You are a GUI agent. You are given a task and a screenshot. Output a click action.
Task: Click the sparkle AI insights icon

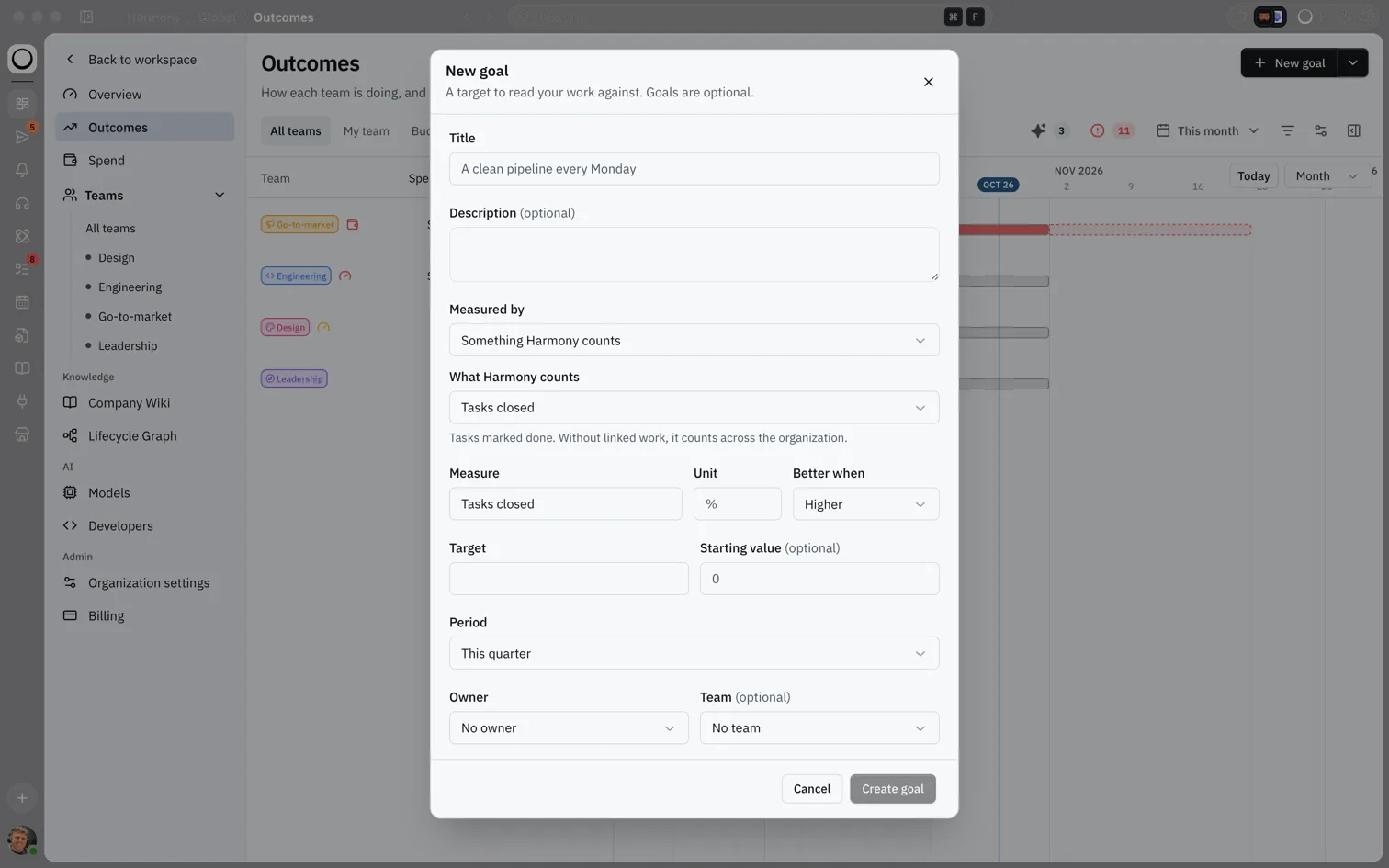(1038, 130)
